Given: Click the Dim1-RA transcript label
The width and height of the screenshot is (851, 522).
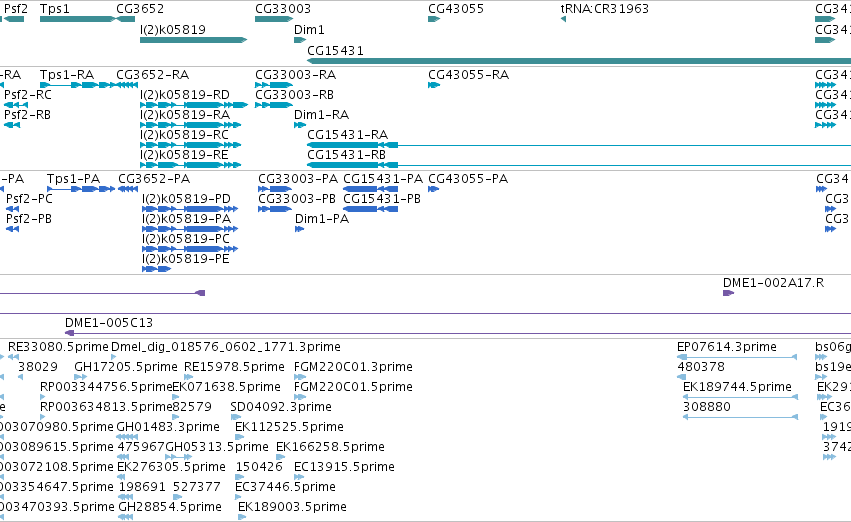Looking at the screenshot, I should pos(321,115).
